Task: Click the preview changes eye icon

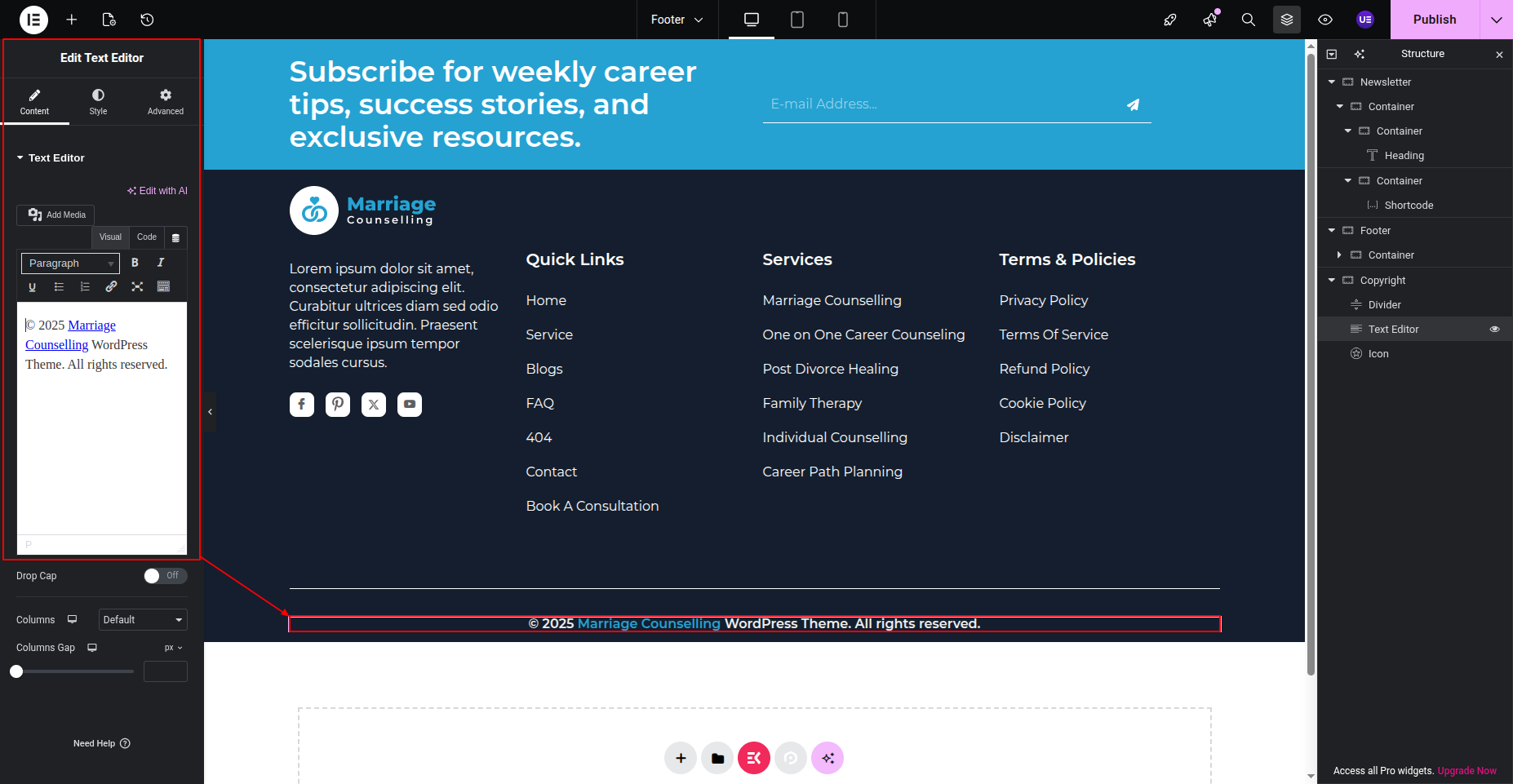Action: click(1325, 20)
